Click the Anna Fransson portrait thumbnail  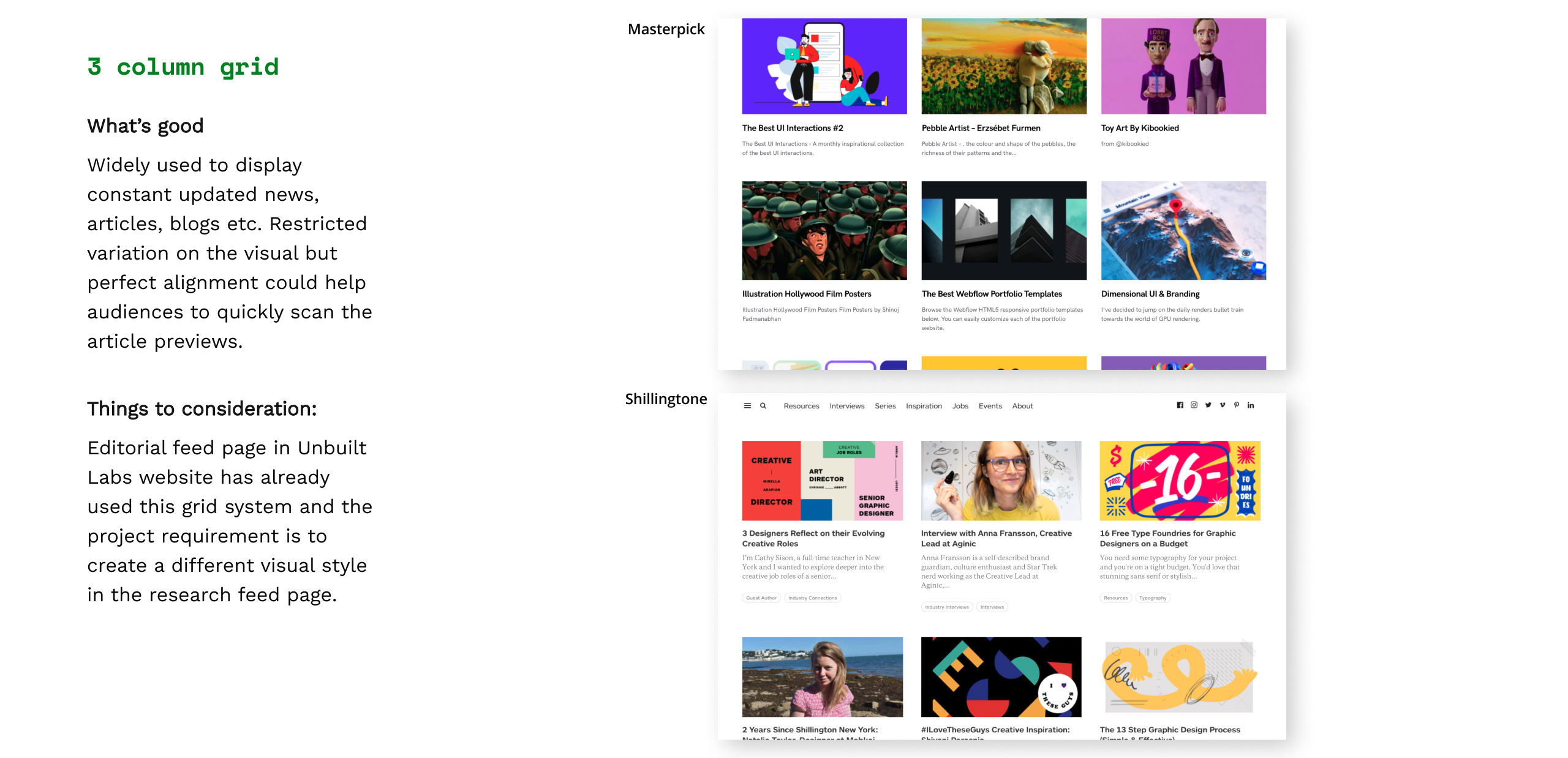(x=1001, y=481)
